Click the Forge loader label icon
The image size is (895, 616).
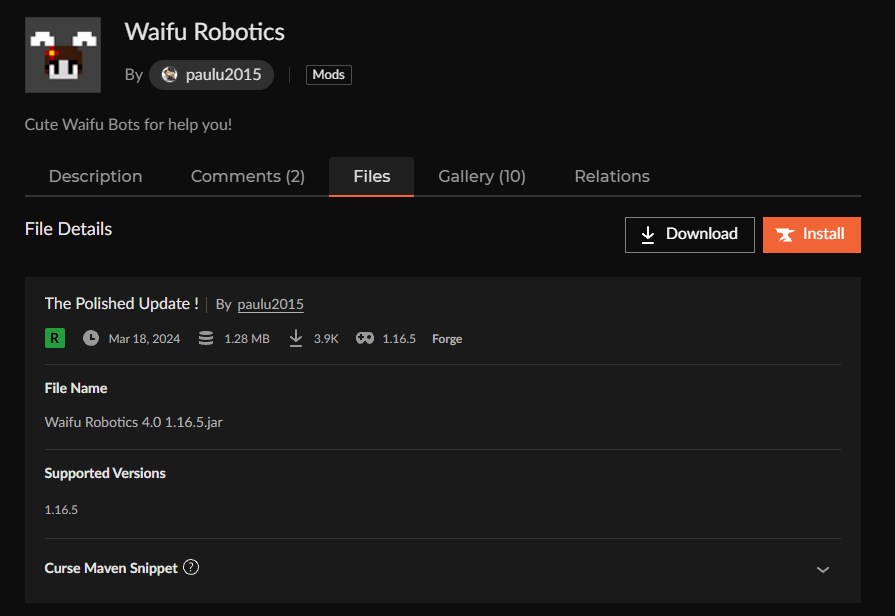(446, 338)
